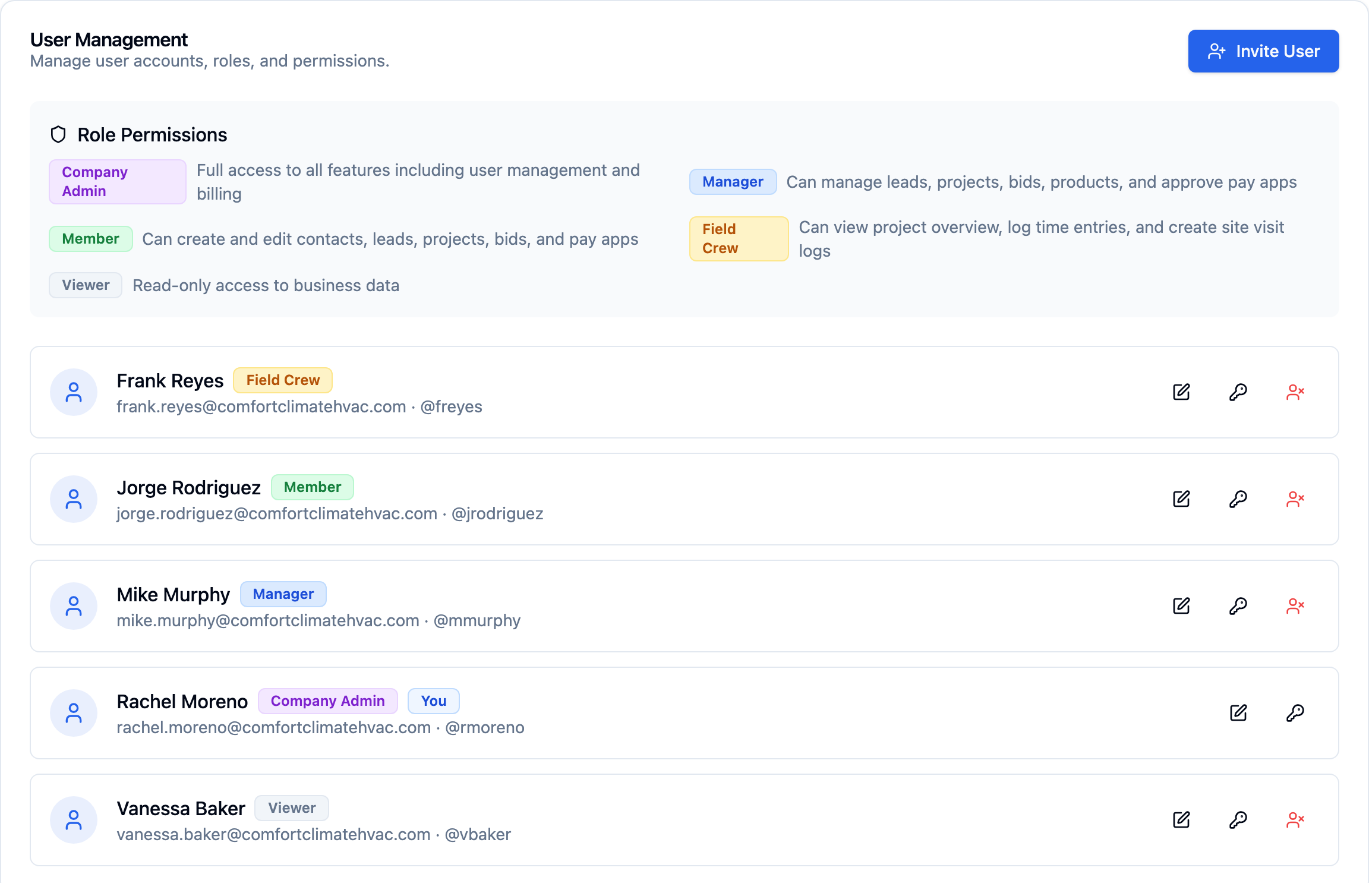Image resolution: width=1369 pixels, height=896 pixels.
Task: Click the name Vanessa Baker
Action: (181, 808)
